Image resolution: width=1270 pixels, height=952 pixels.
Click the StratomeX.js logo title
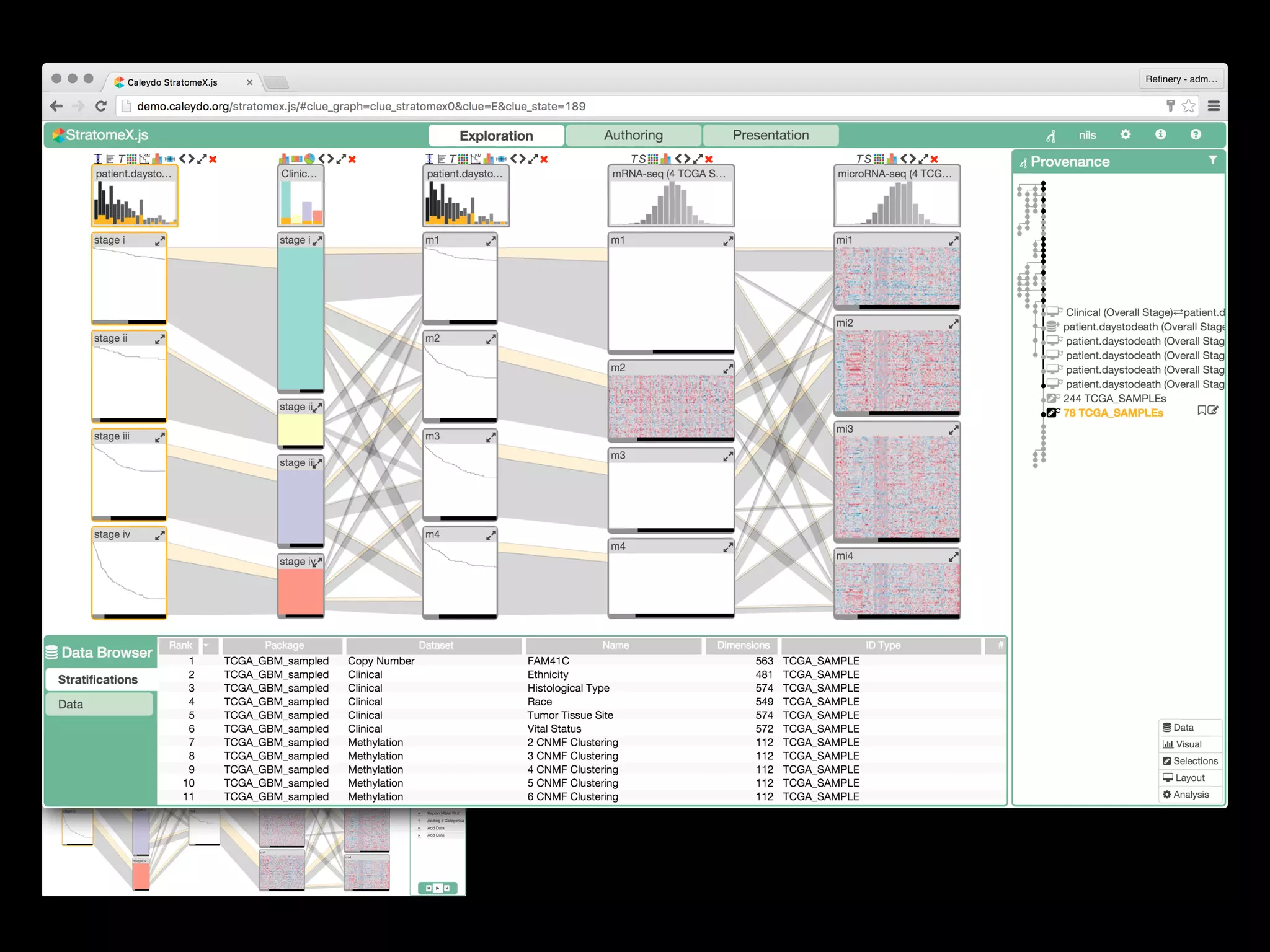pos(100,135)
